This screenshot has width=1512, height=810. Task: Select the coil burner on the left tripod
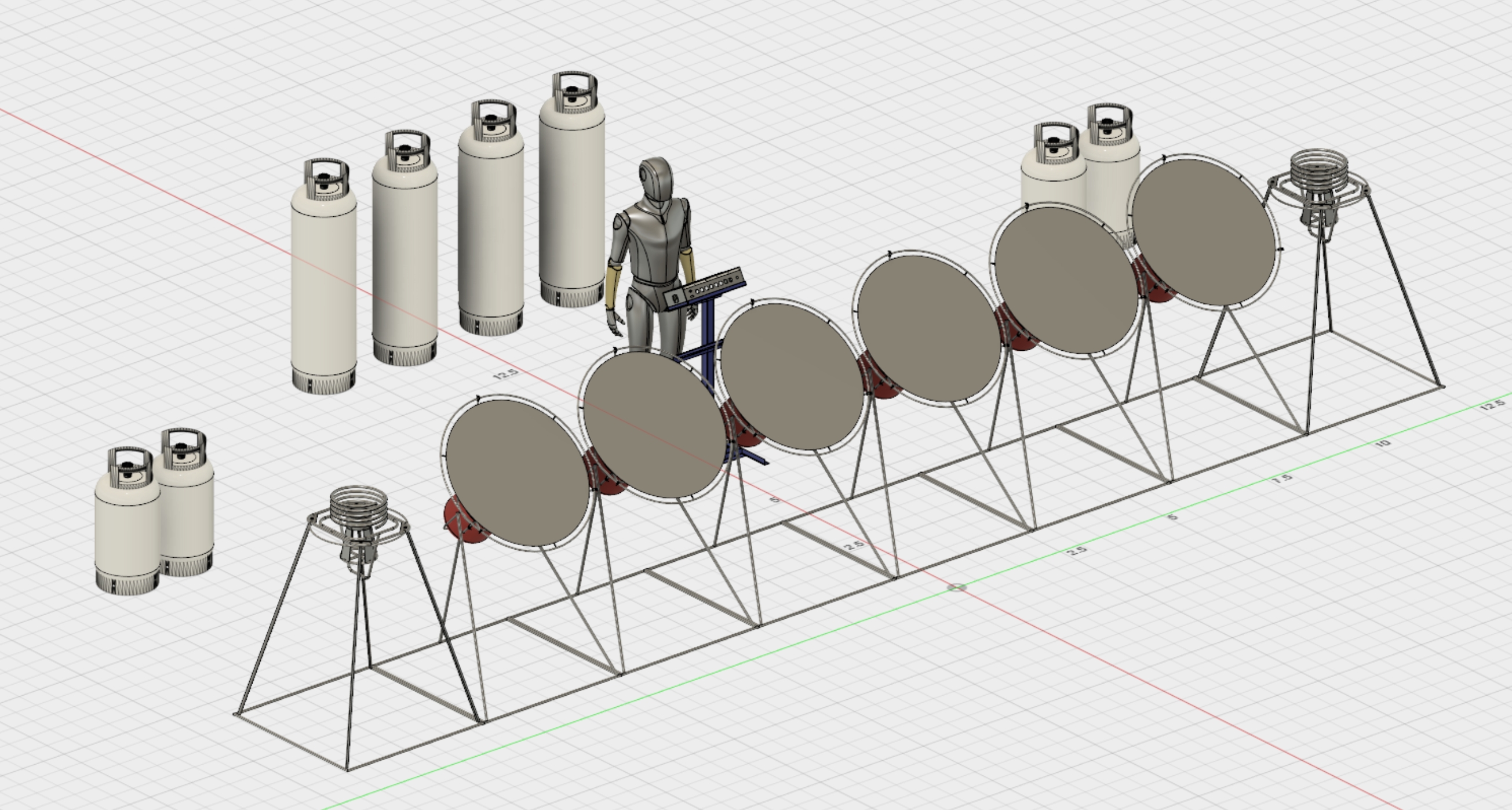coord(359,508)
